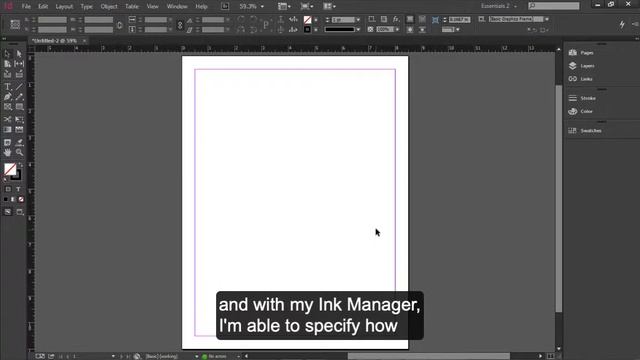
Task: Select the Content Placer tool
Action: click(19, 74)
